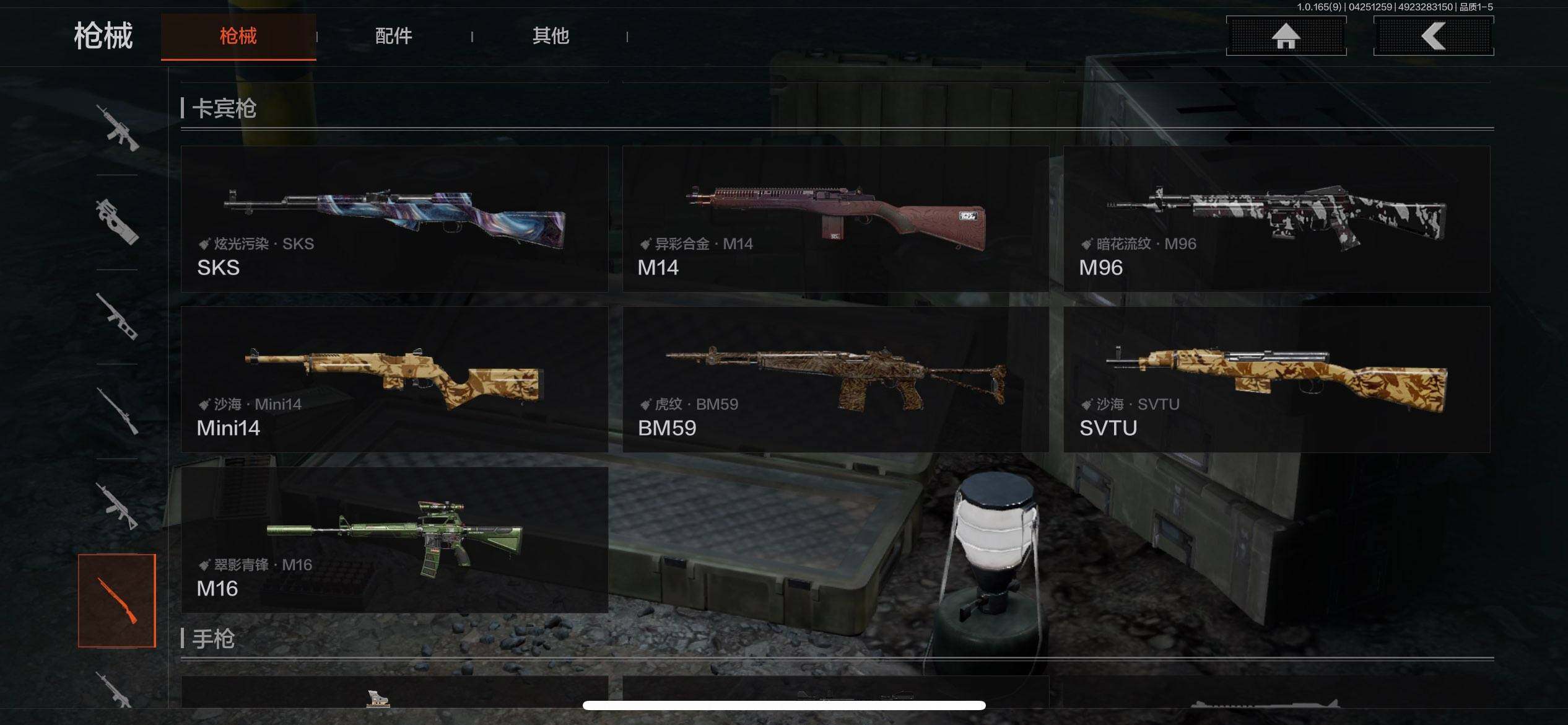The width and height of the screenshot is (1568, 725).
Task: Open the green M16 weapon card
Action: 394,540
